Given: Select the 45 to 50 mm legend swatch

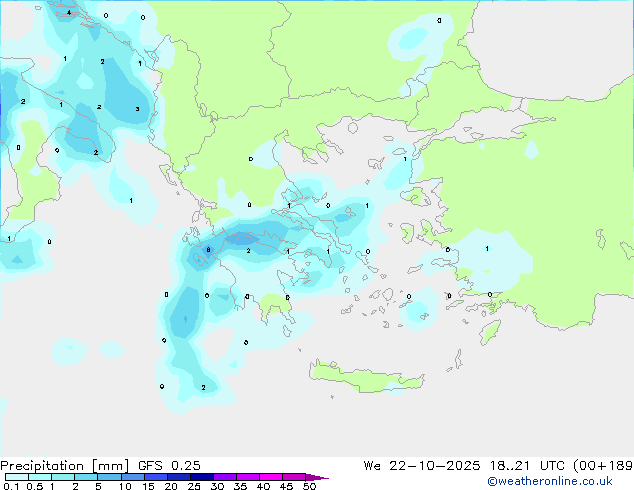Looking at the screenshot, I should (x=294, y=477).
